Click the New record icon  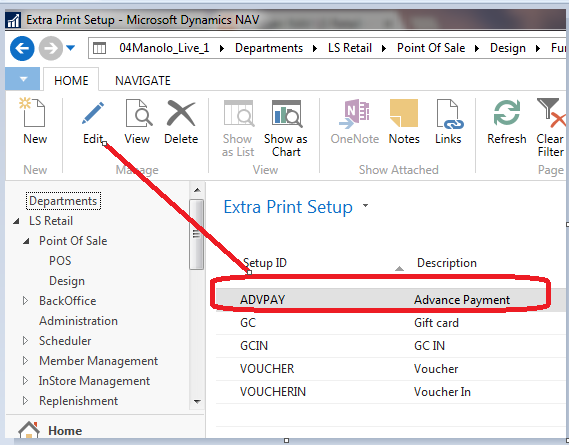pos(33,112)
